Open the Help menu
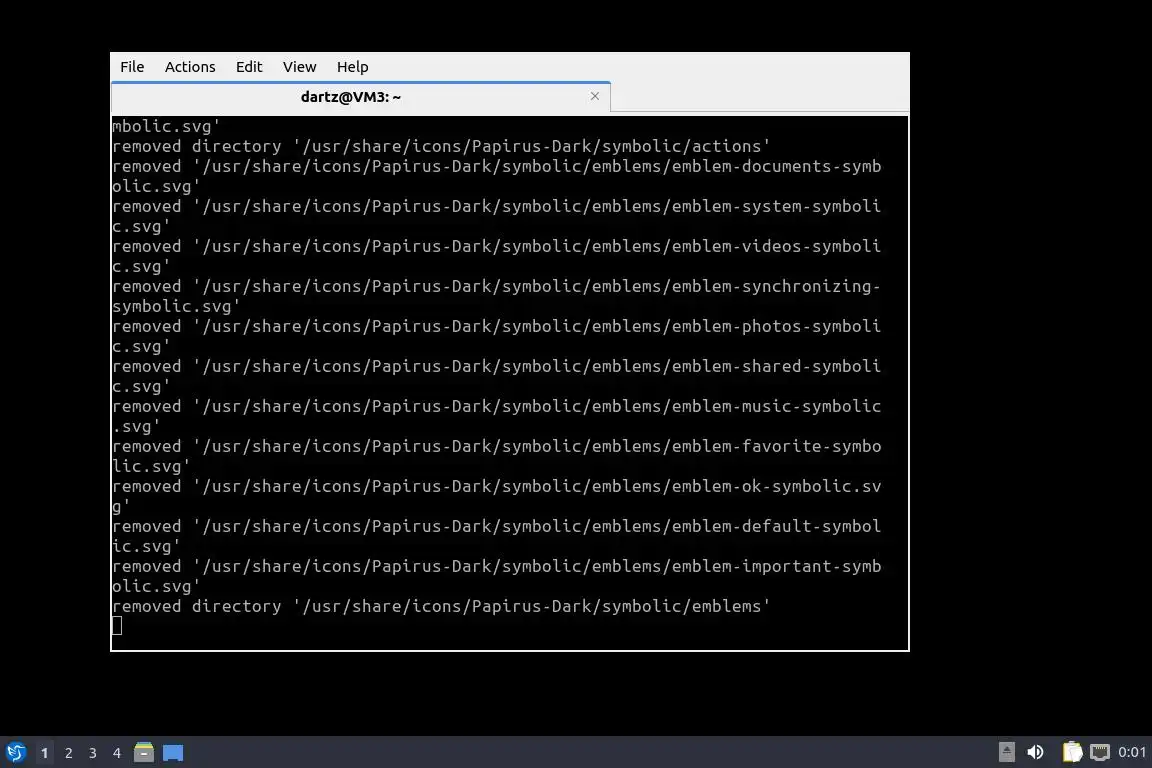Screen dimensions: 1152x768 coord(353,67)
